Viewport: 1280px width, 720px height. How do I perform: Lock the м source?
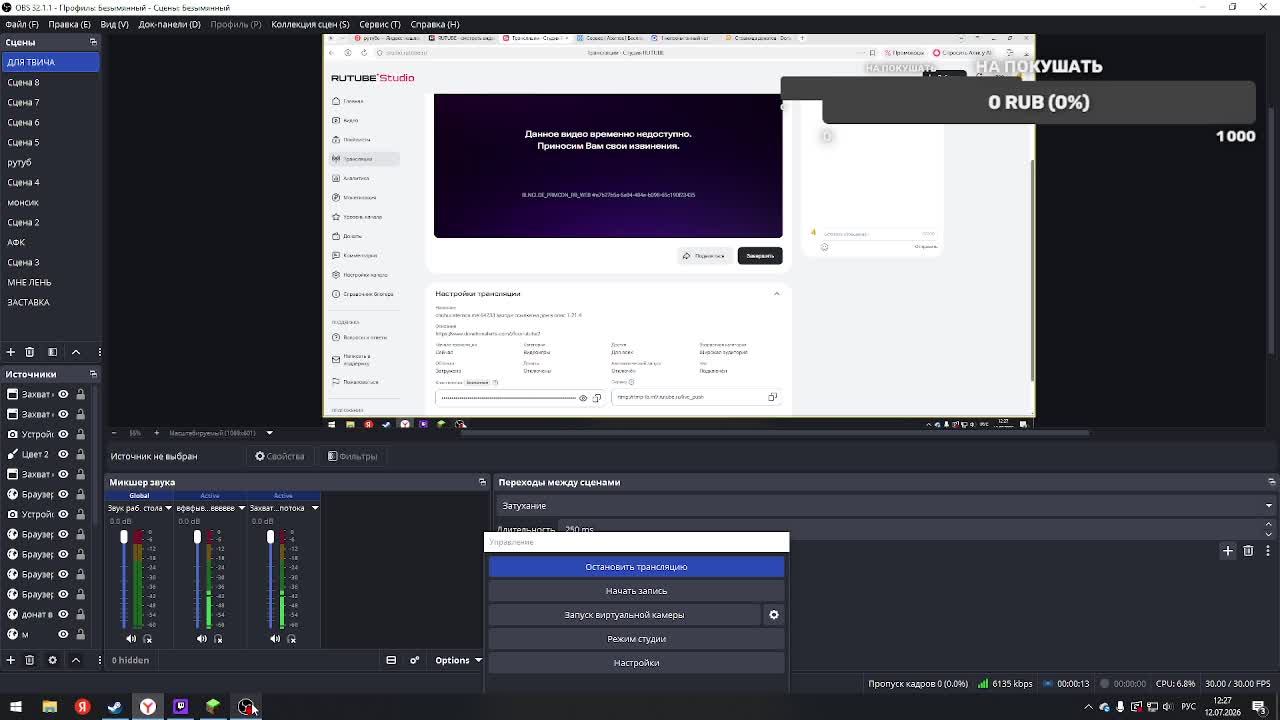(x=81, y=634)
